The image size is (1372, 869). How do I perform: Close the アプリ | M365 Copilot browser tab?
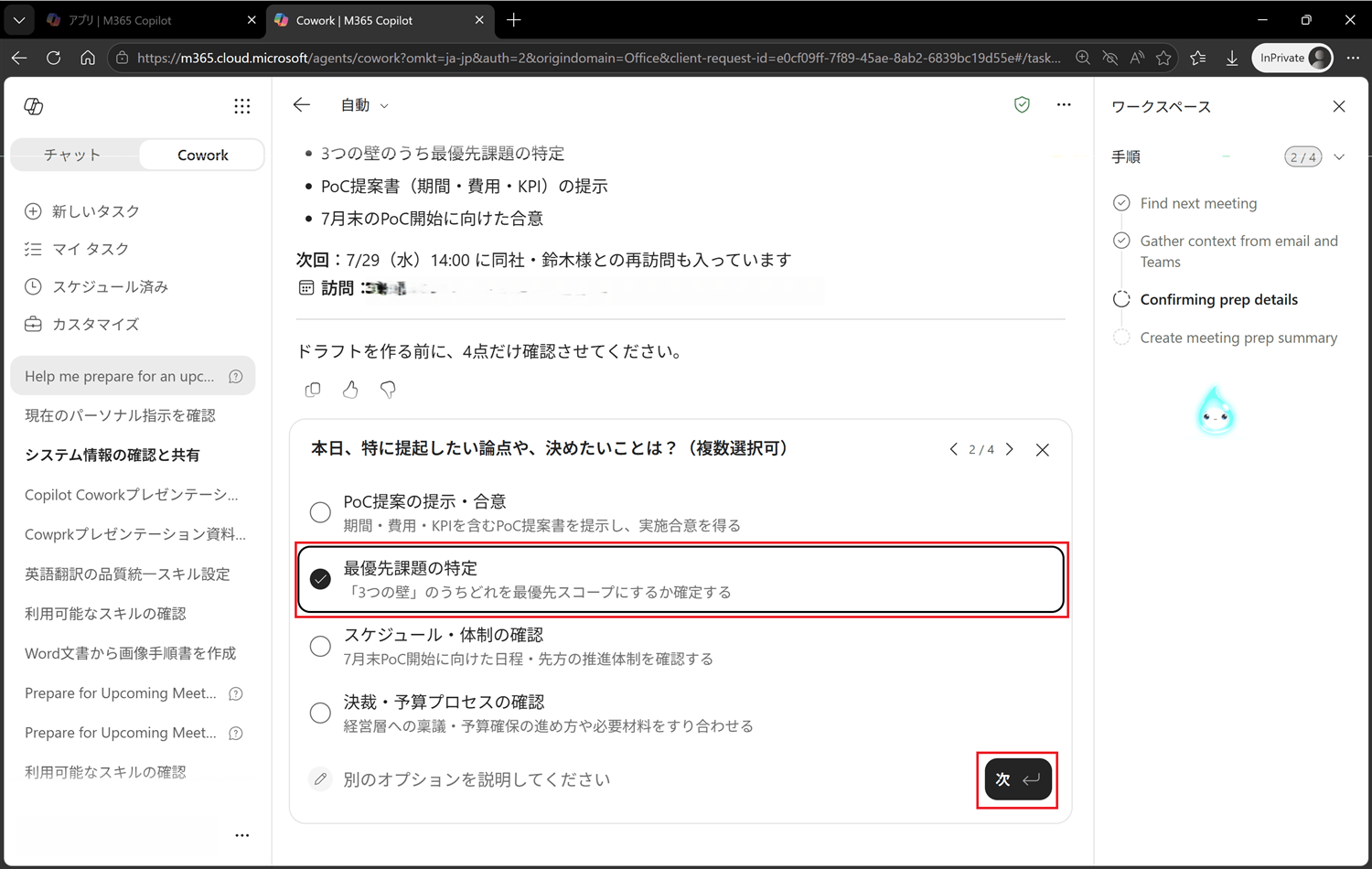pos(252,20)
